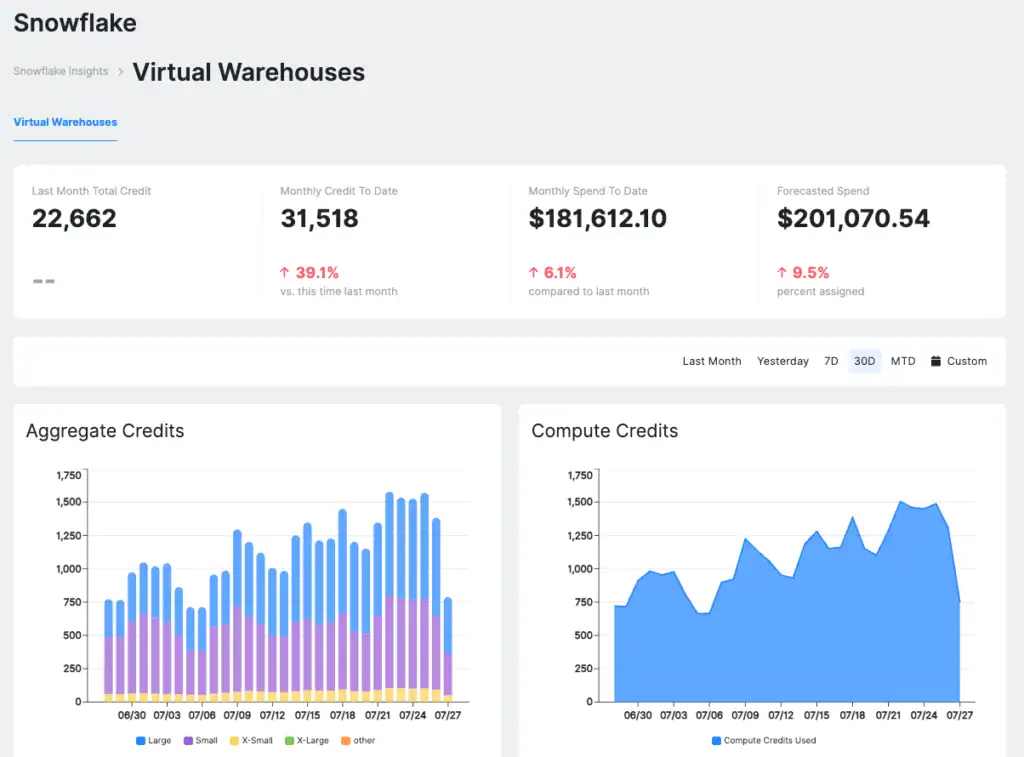Image resolution: width=1024 pixels, height=757 pixels.
Task: Click the 6.1% increase indicator
Action: pos(560,272)
